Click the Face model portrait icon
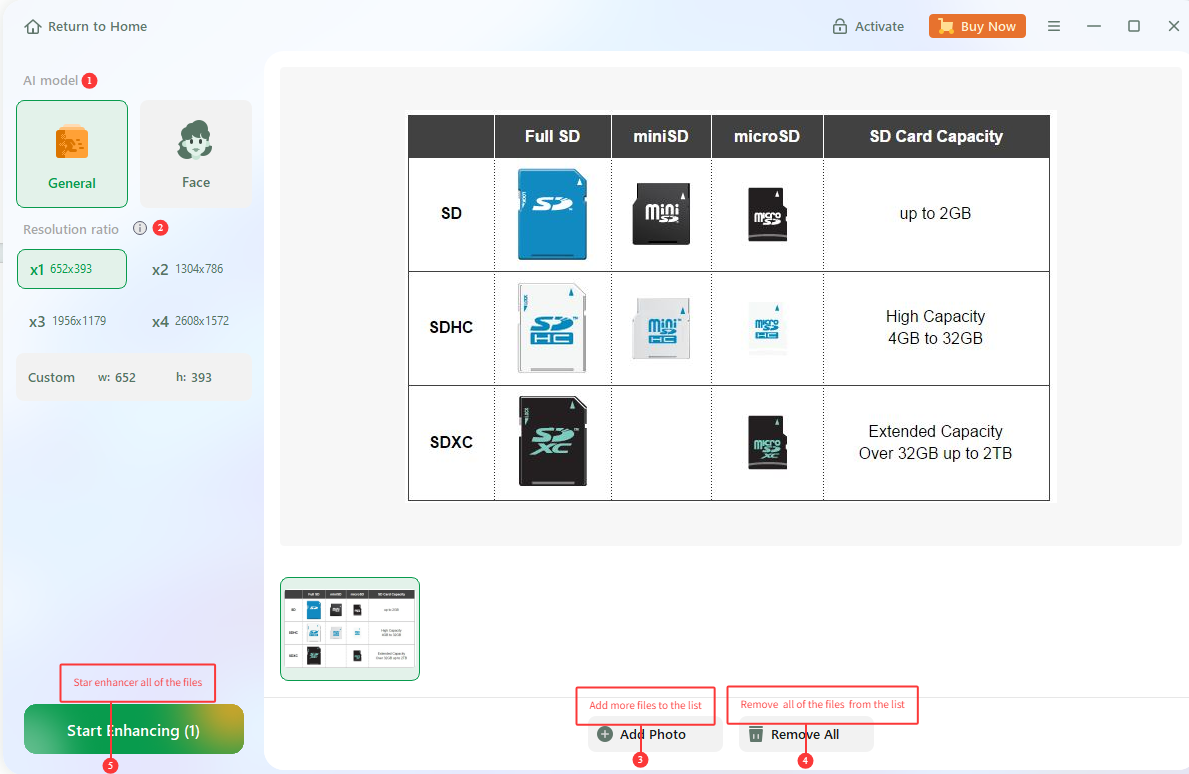Image resolution: width=1189 pixels, height=774 pixels. 196,140
